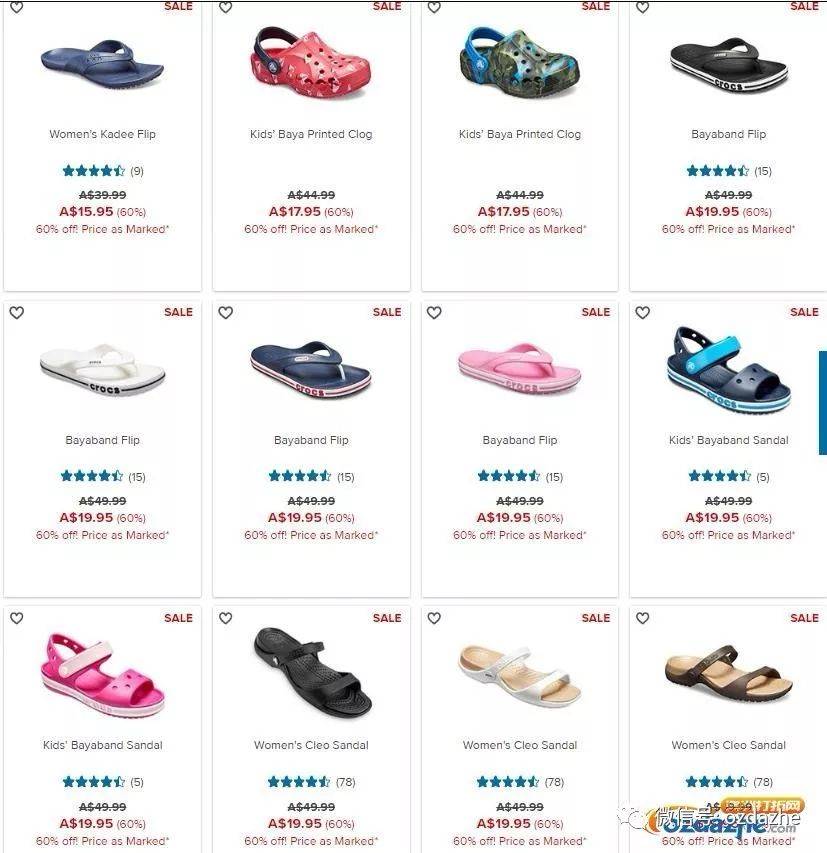Add the pink Bayaband Flip to wishlist

coord(434,312)
